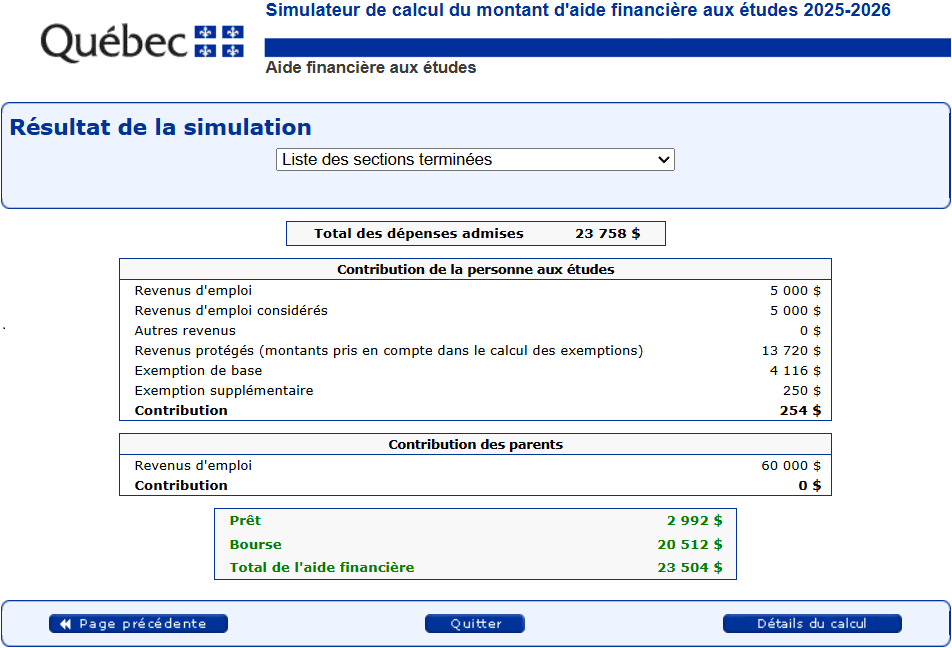Viewport: 952px width, 648px height.
Task: Select the Bourse amount 20 512 $
Action: click(x=689, y=545)
